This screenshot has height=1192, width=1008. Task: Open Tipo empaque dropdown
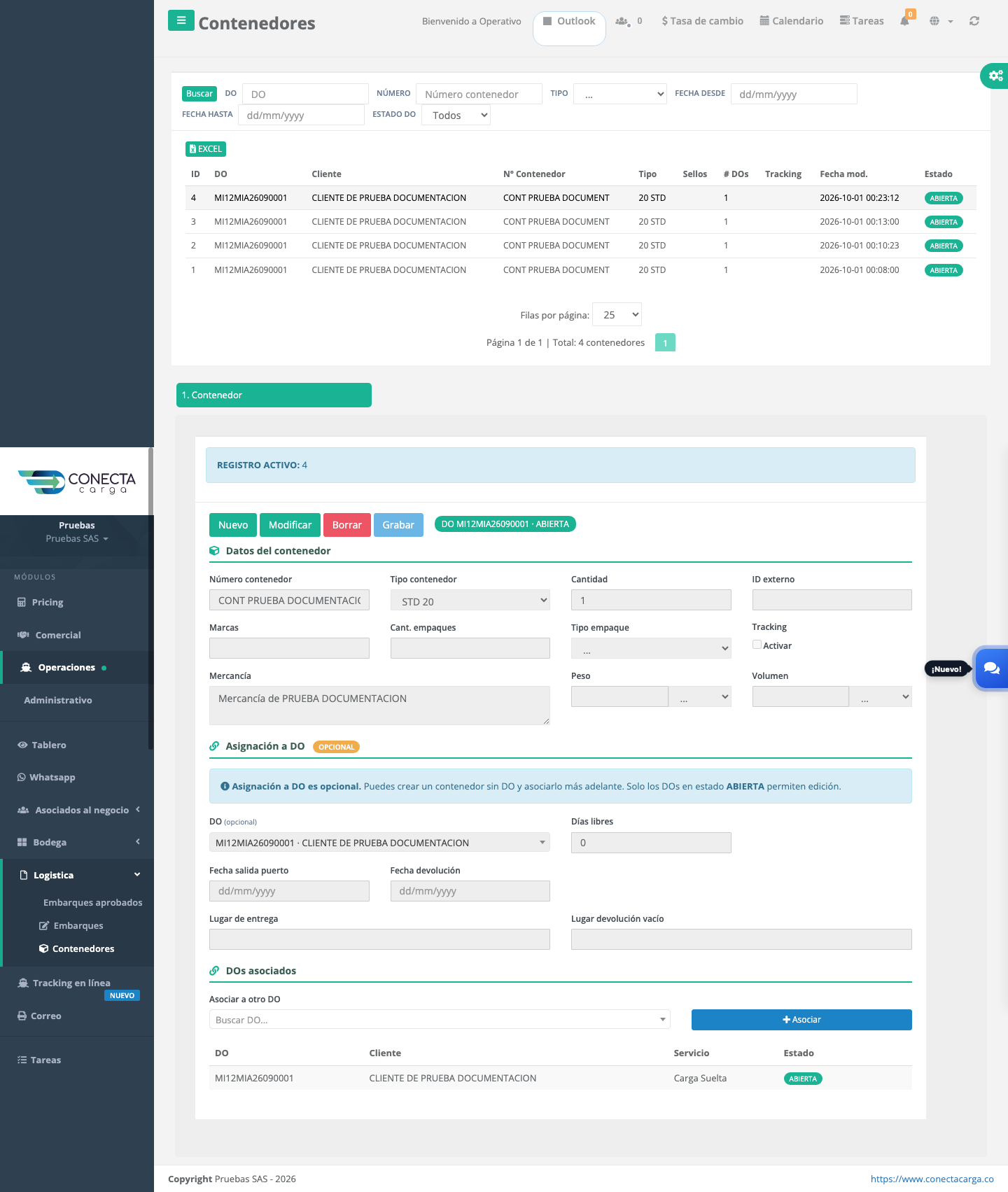[651, 649]
